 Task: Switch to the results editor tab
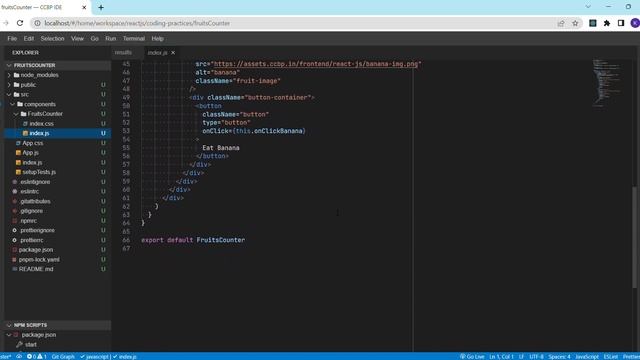pyautogui.click(x=123, y=53)
